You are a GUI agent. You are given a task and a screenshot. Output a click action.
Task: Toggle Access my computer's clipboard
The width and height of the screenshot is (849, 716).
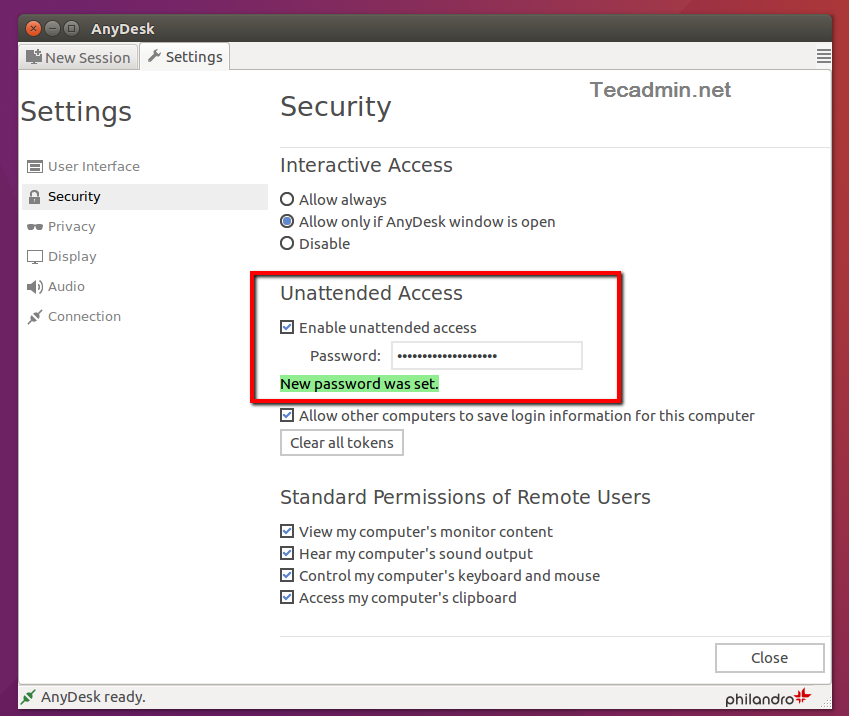[287, 597]
